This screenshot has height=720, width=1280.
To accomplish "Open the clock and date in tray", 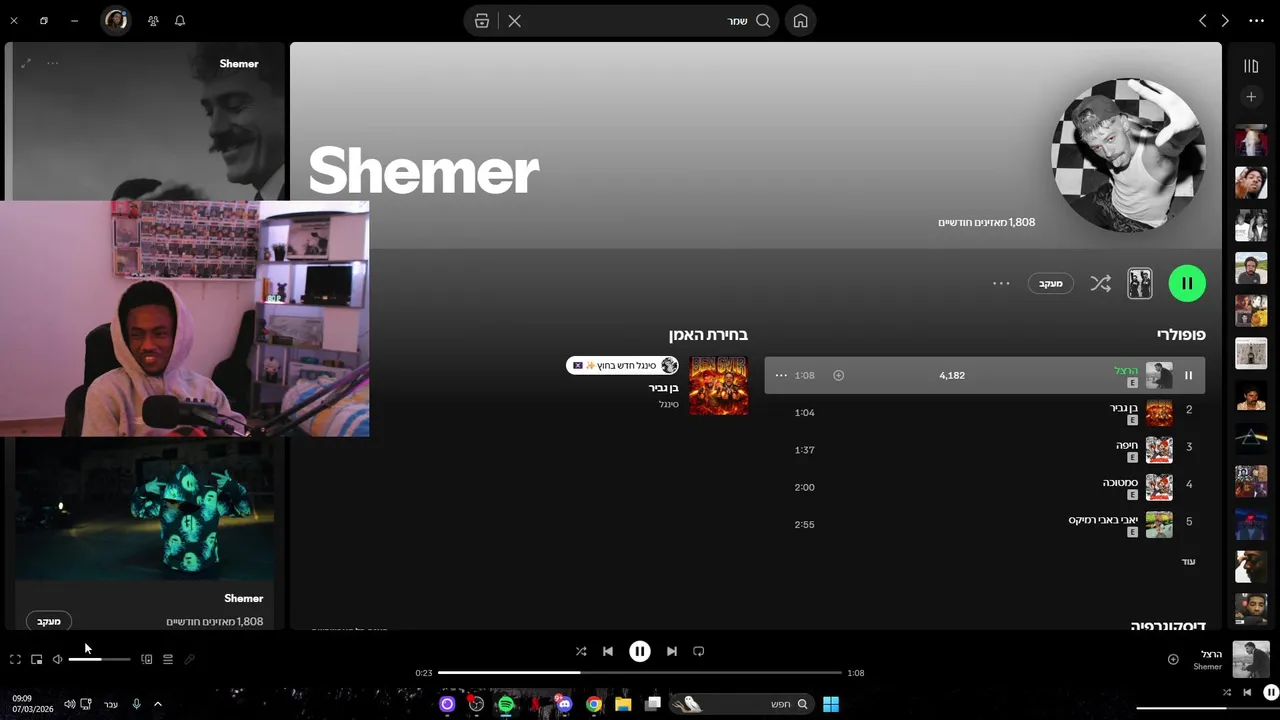I will click(32, 704).
